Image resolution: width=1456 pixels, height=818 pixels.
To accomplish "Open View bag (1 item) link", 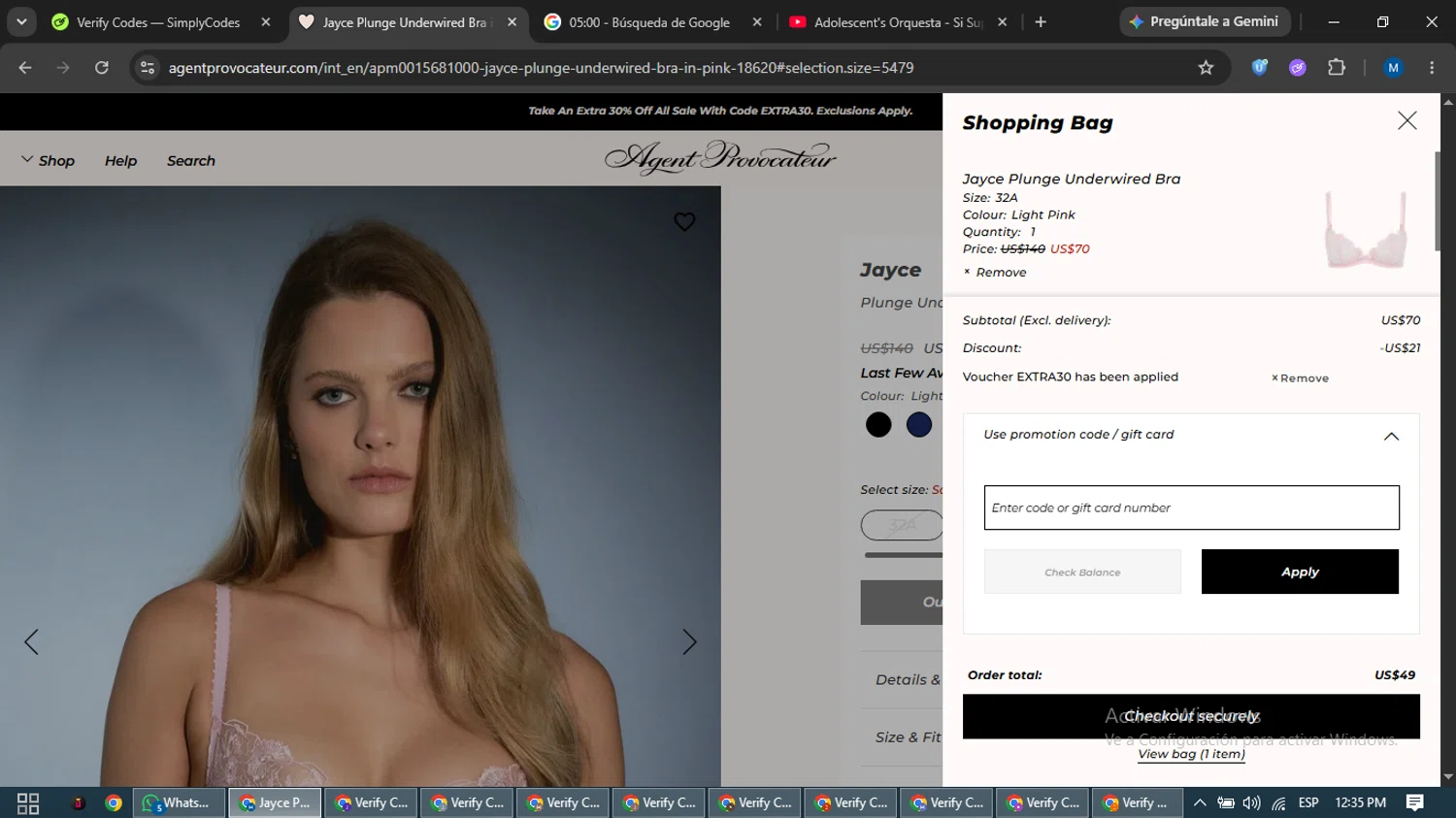I will point(1191,754).
